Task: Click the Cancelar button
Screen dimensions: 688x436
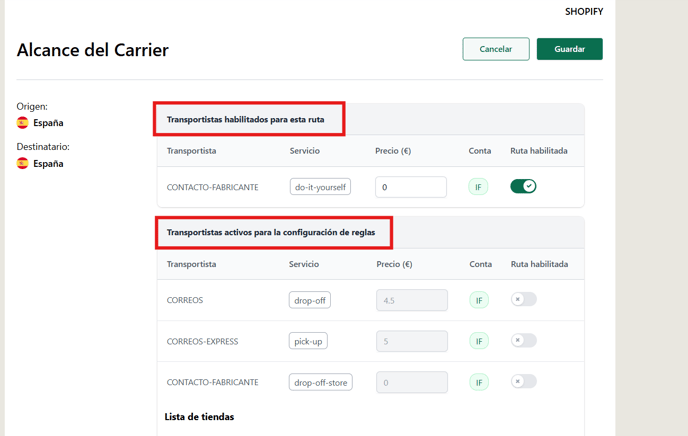Action: point(496,49)
